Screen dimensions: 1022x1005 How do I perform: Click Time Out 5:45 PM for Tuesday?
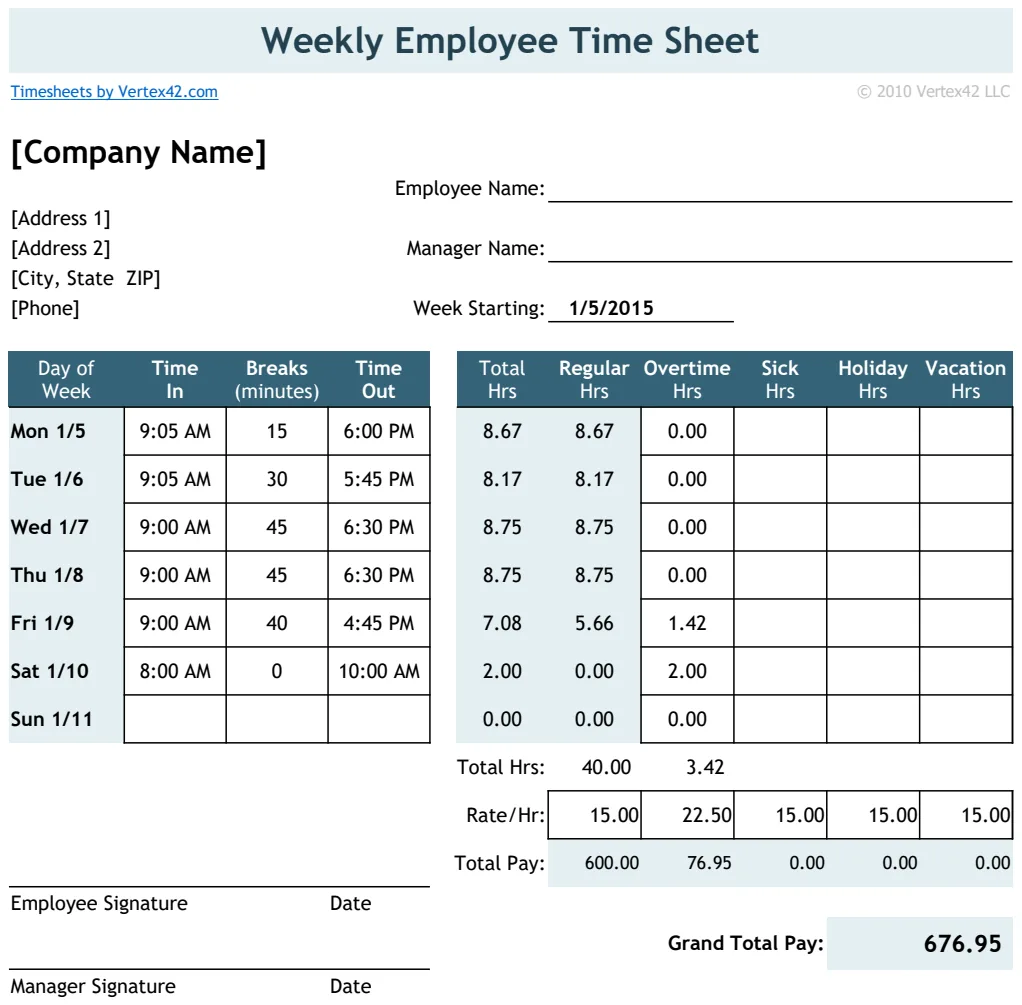pyautogui.click(x=379, y=479)
